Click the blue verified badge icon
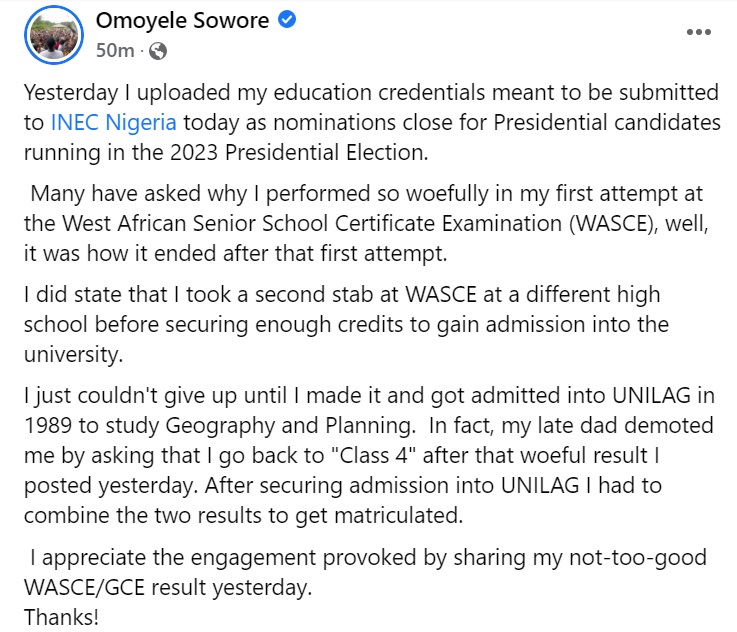This screenshot has height=632, width=737. click(287, 21)
